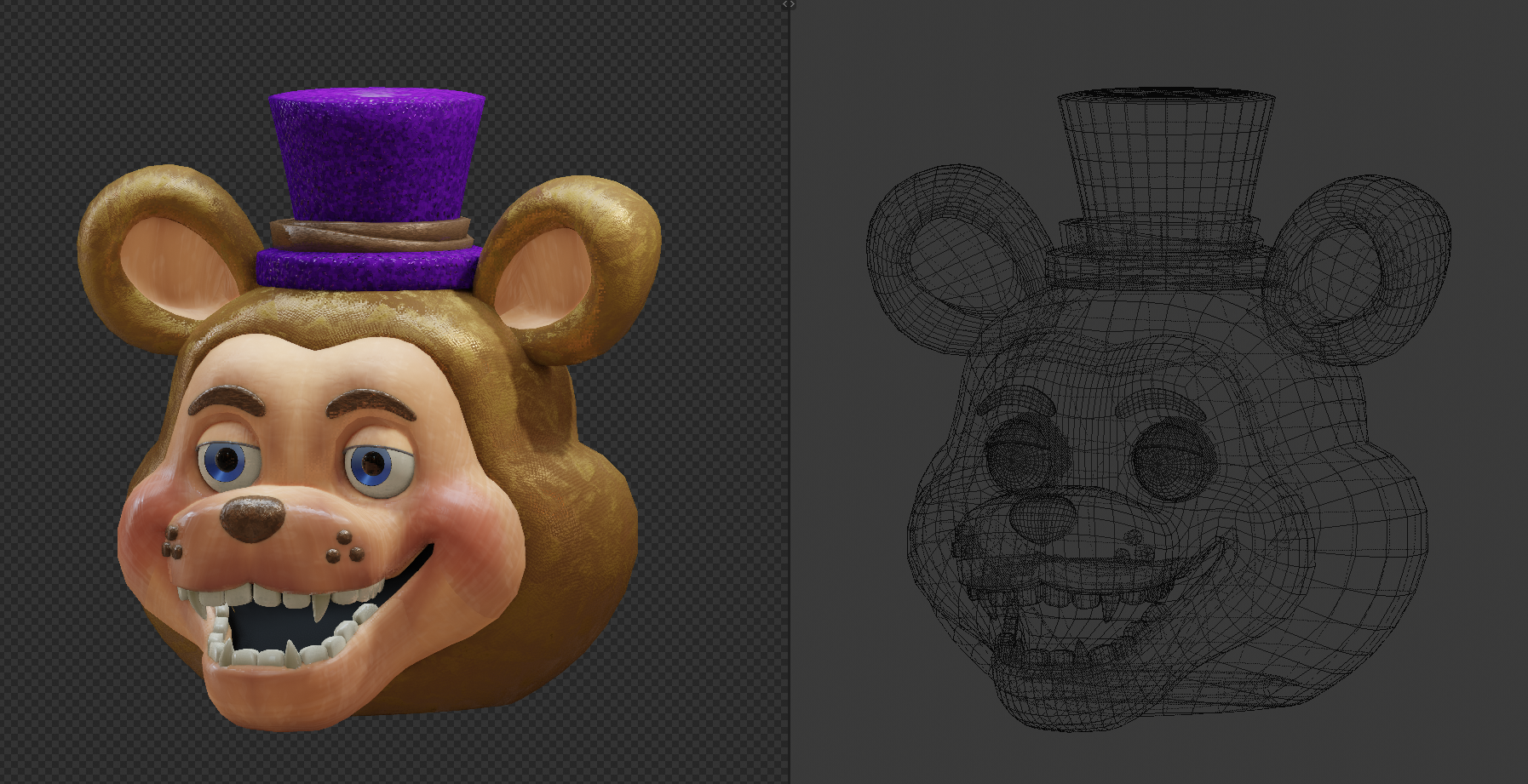Click the vertical divider between both views

click(x=790, y=392)
